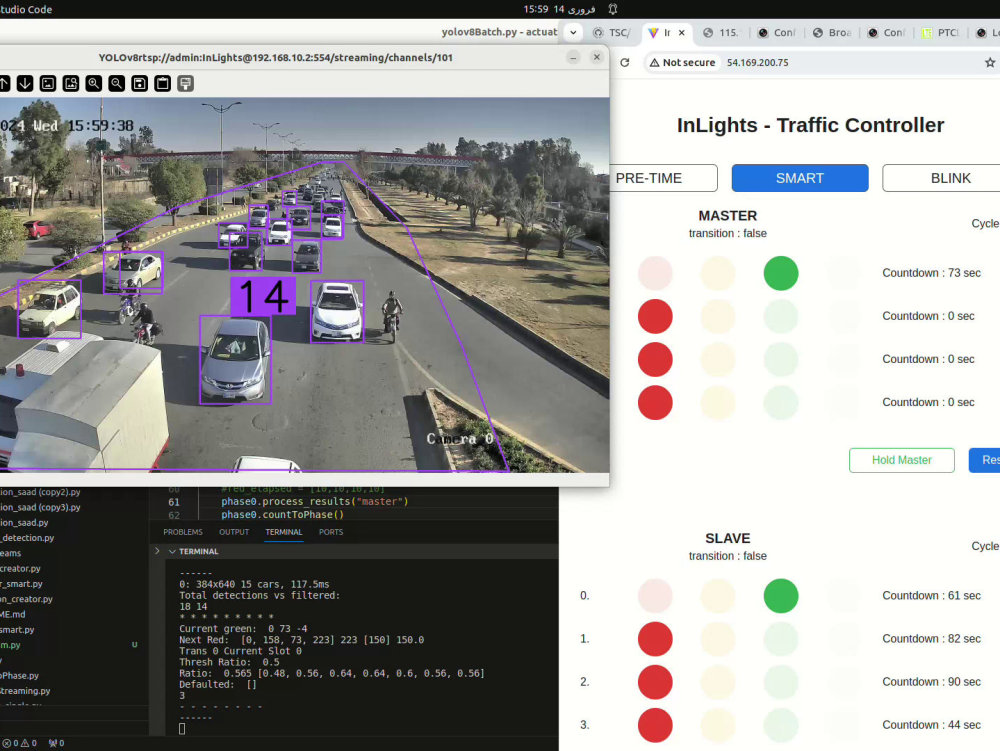Screen dimensions: 1000x751
Task: Switch to the OUTPUT tab in VS Code
Action: point(234,532)
